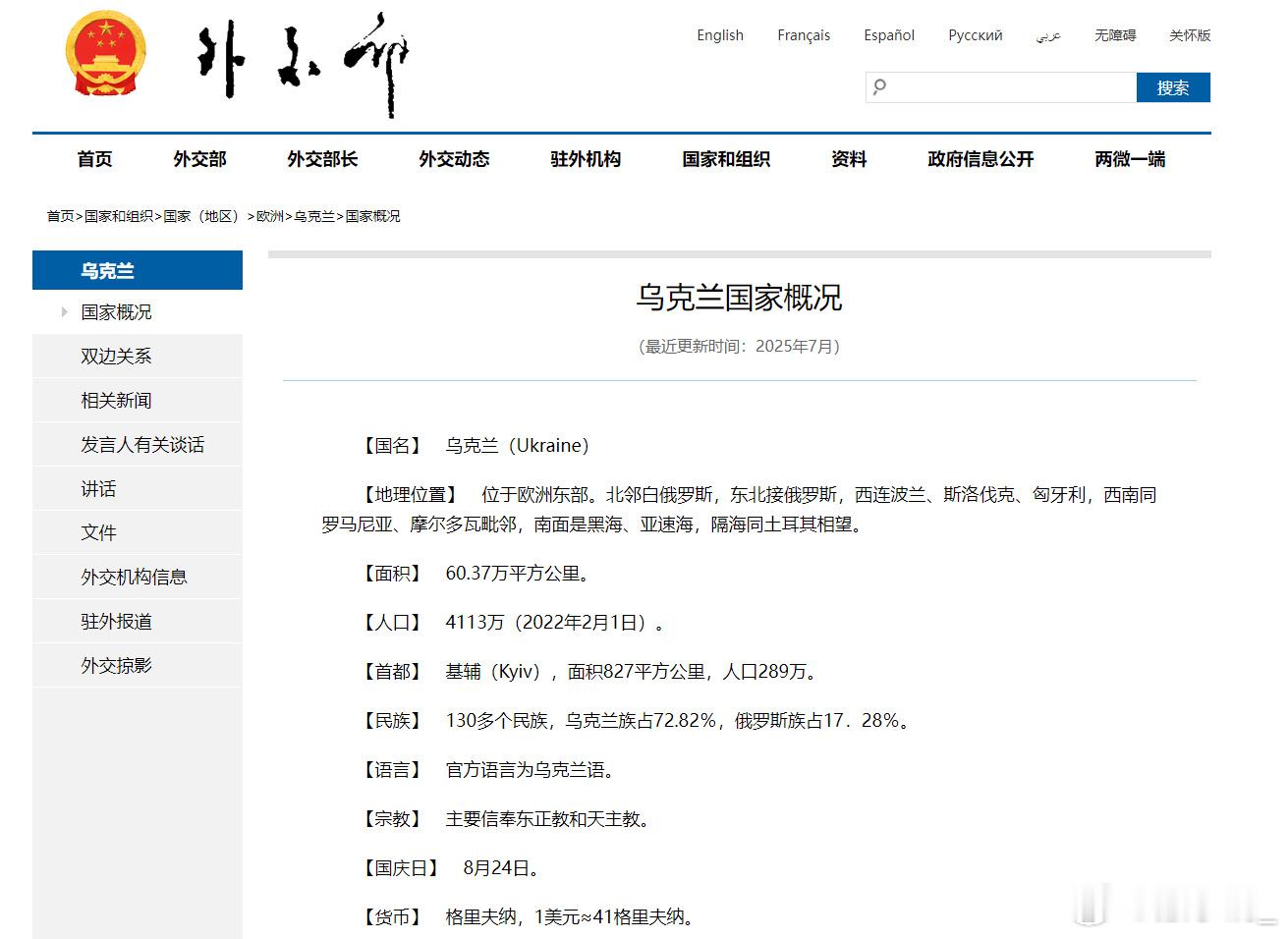1288x939 pixels.
Task: Click 乌克兰 in the breadcrumb
Action: click(314, 216)
